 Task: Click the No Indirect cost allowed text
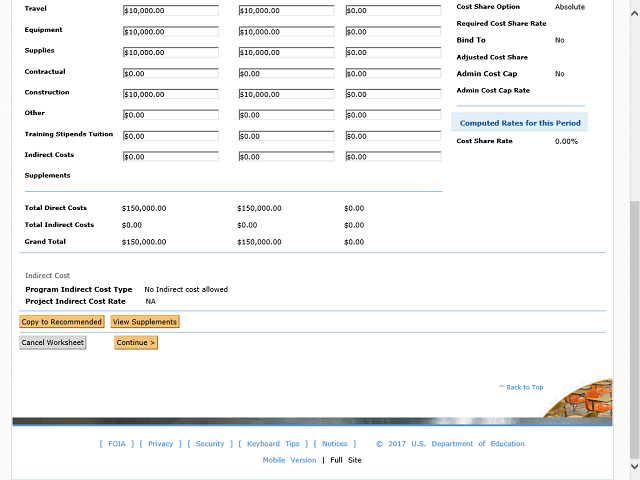point(186,289)
